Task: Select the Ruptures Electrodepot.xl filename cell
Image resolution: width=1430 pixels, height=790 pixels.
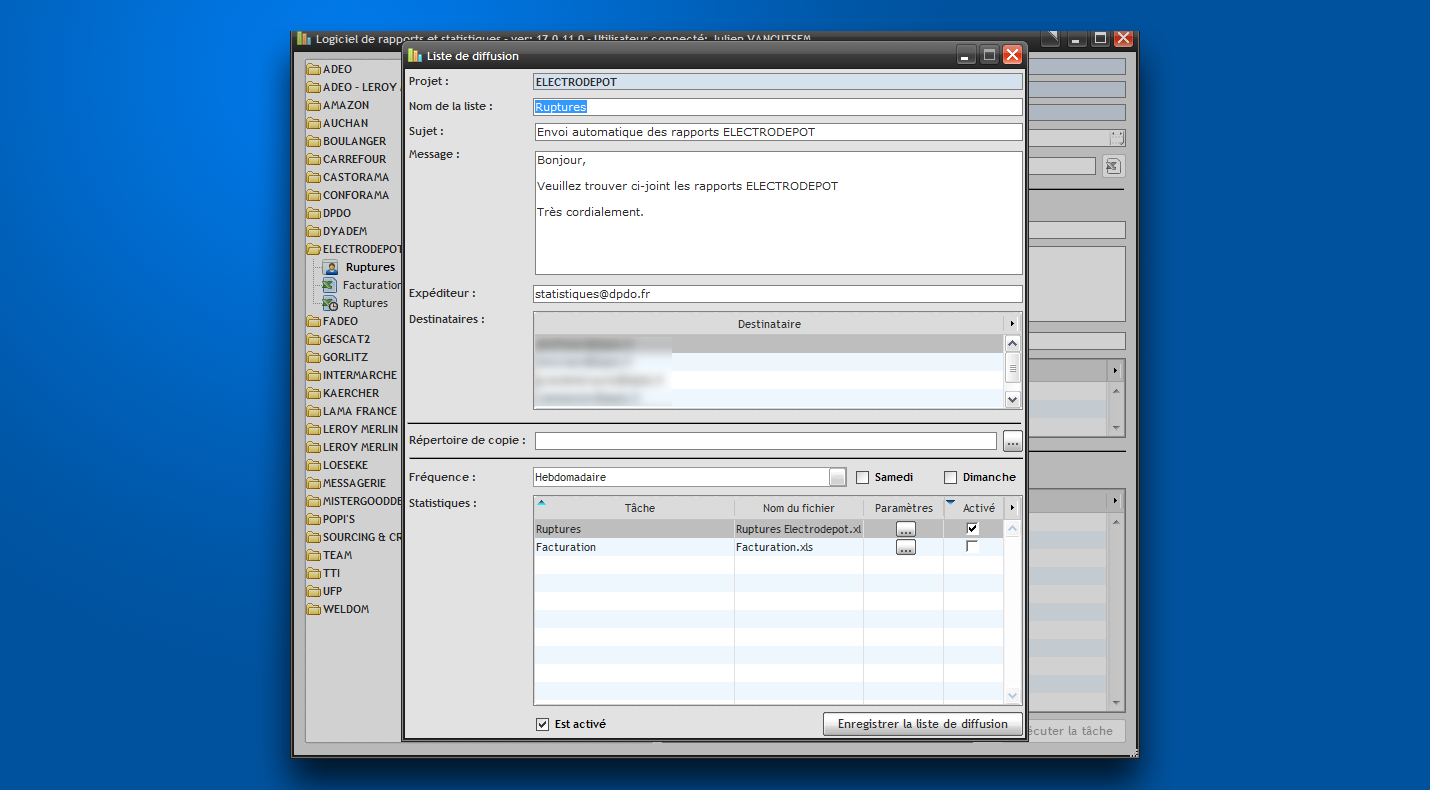Action: pos(799,529)
